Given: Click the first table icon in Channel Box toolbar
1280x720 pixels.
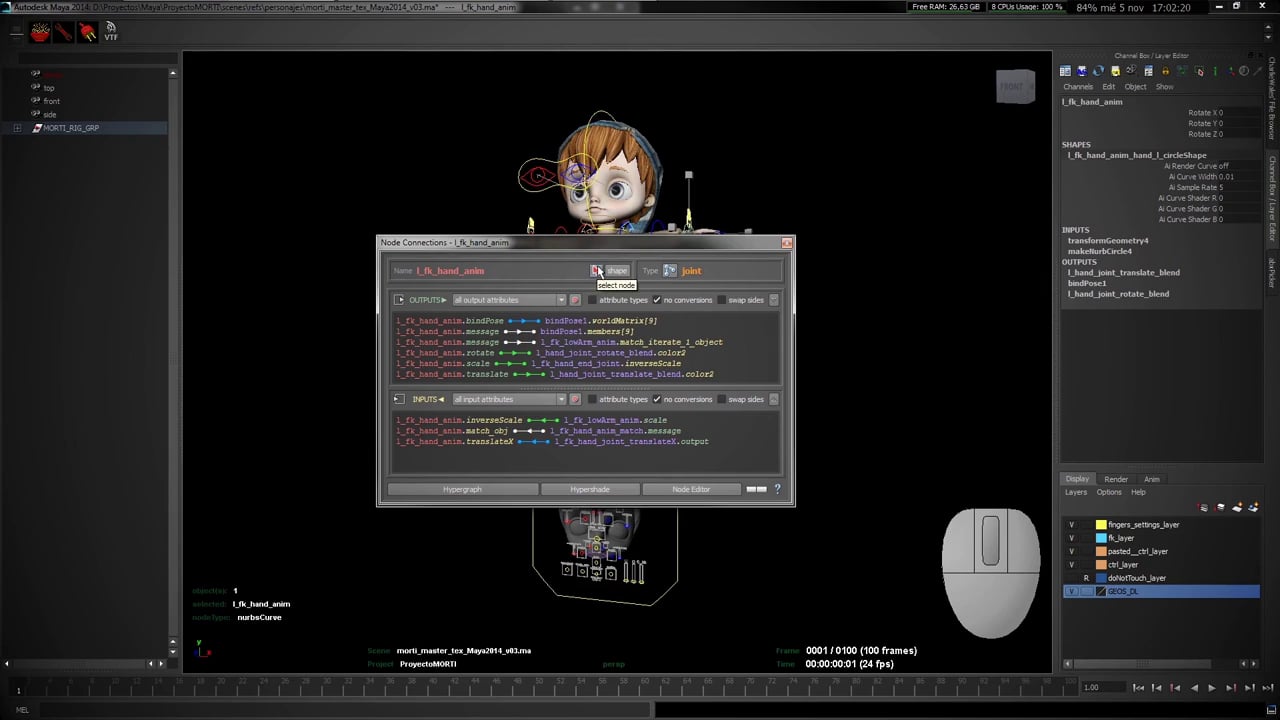Looking at the screenshot, I should (x=1066, y=71).
